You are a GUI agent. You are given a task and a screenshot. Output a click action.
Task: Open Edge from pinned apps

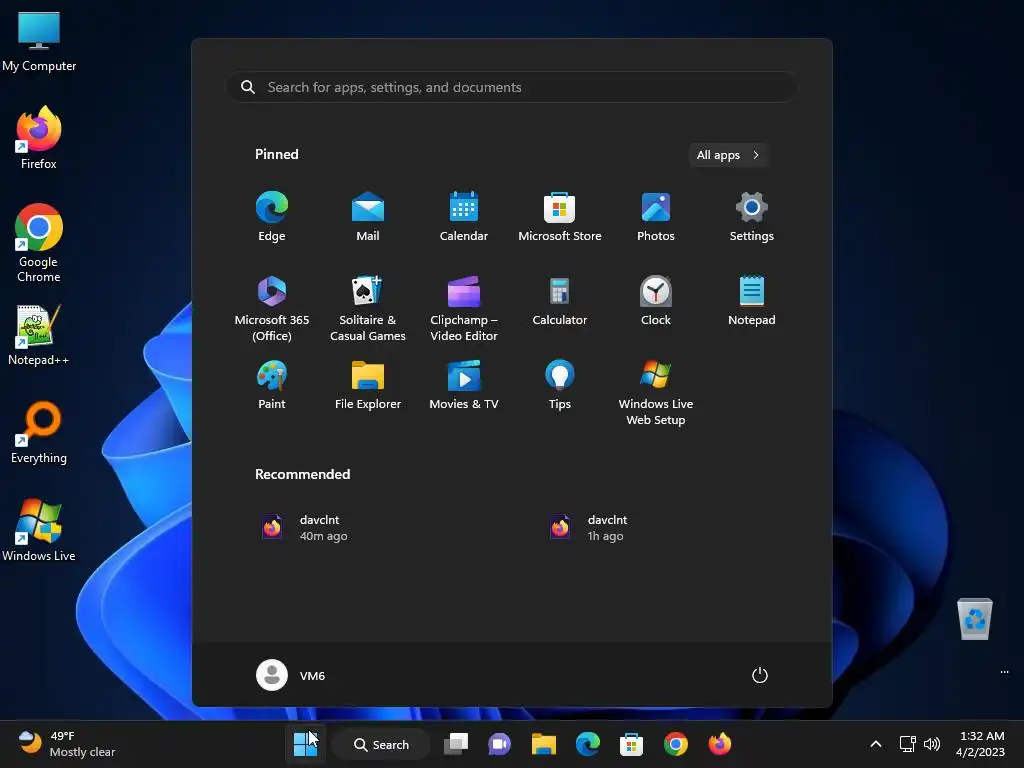tap(272, 217)
